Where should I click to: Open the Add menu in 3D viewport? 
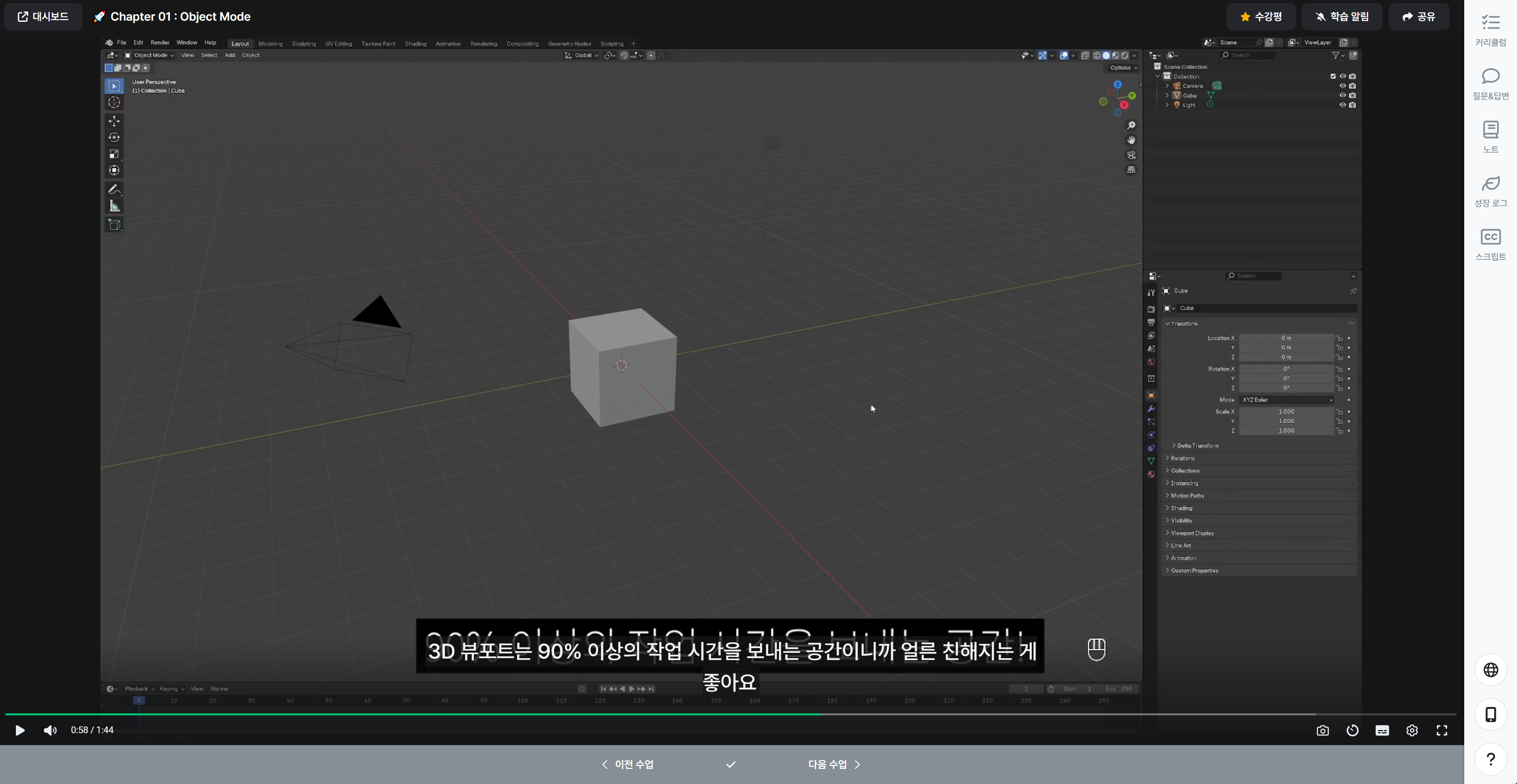pos(229,55)
